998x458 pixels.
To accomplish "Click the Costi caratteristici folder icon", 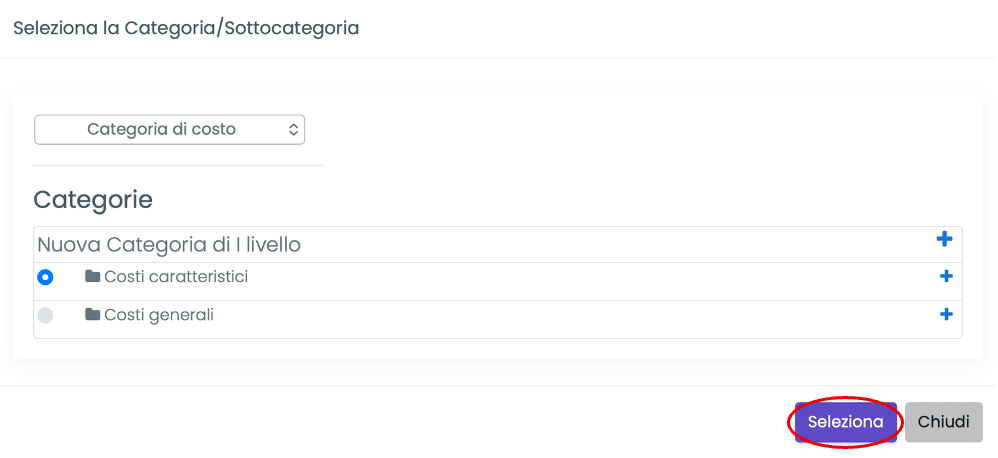I will 93,277.
